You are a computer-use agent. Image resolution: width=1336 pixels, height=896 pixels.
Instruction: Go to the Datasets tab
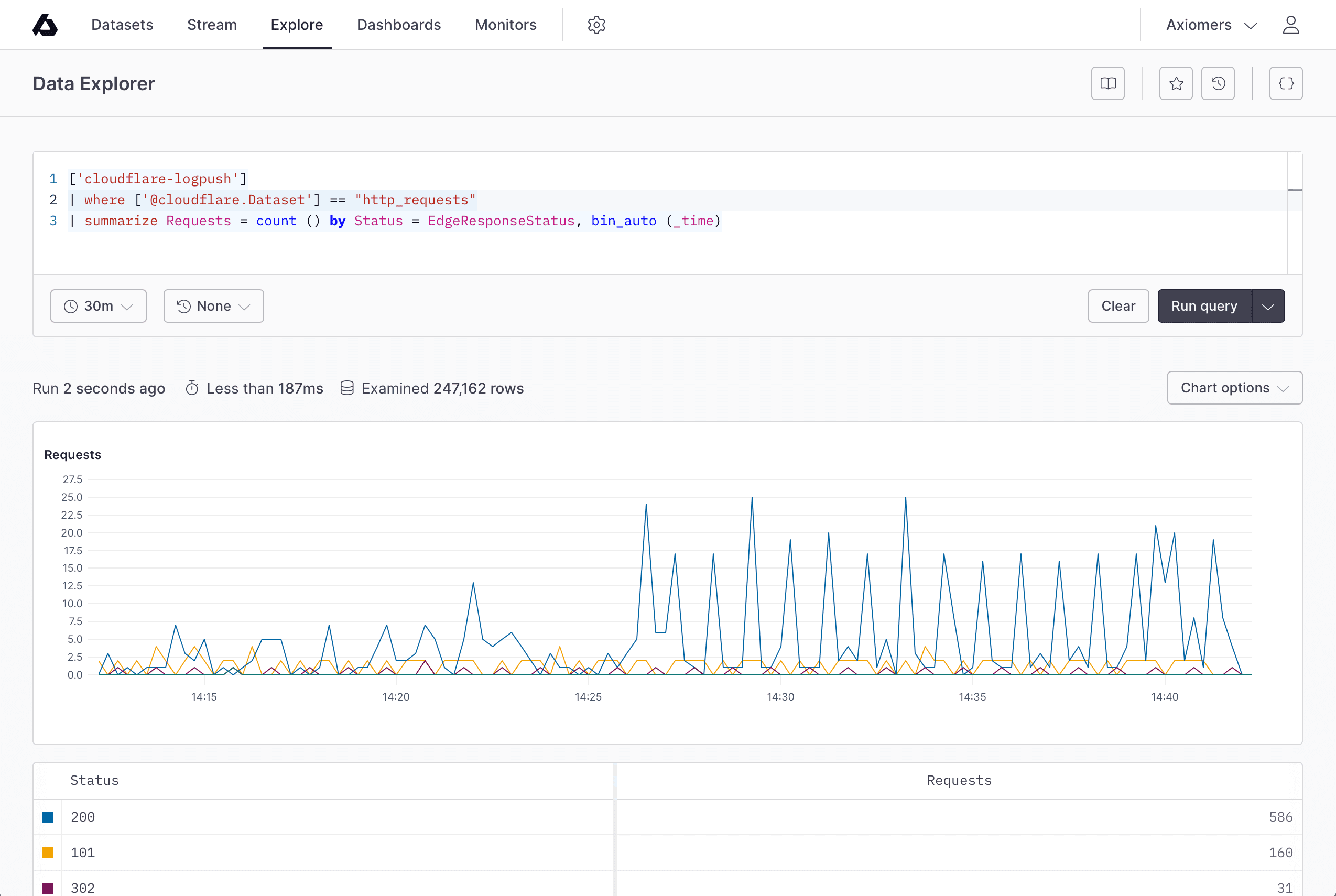pos(122,25)
